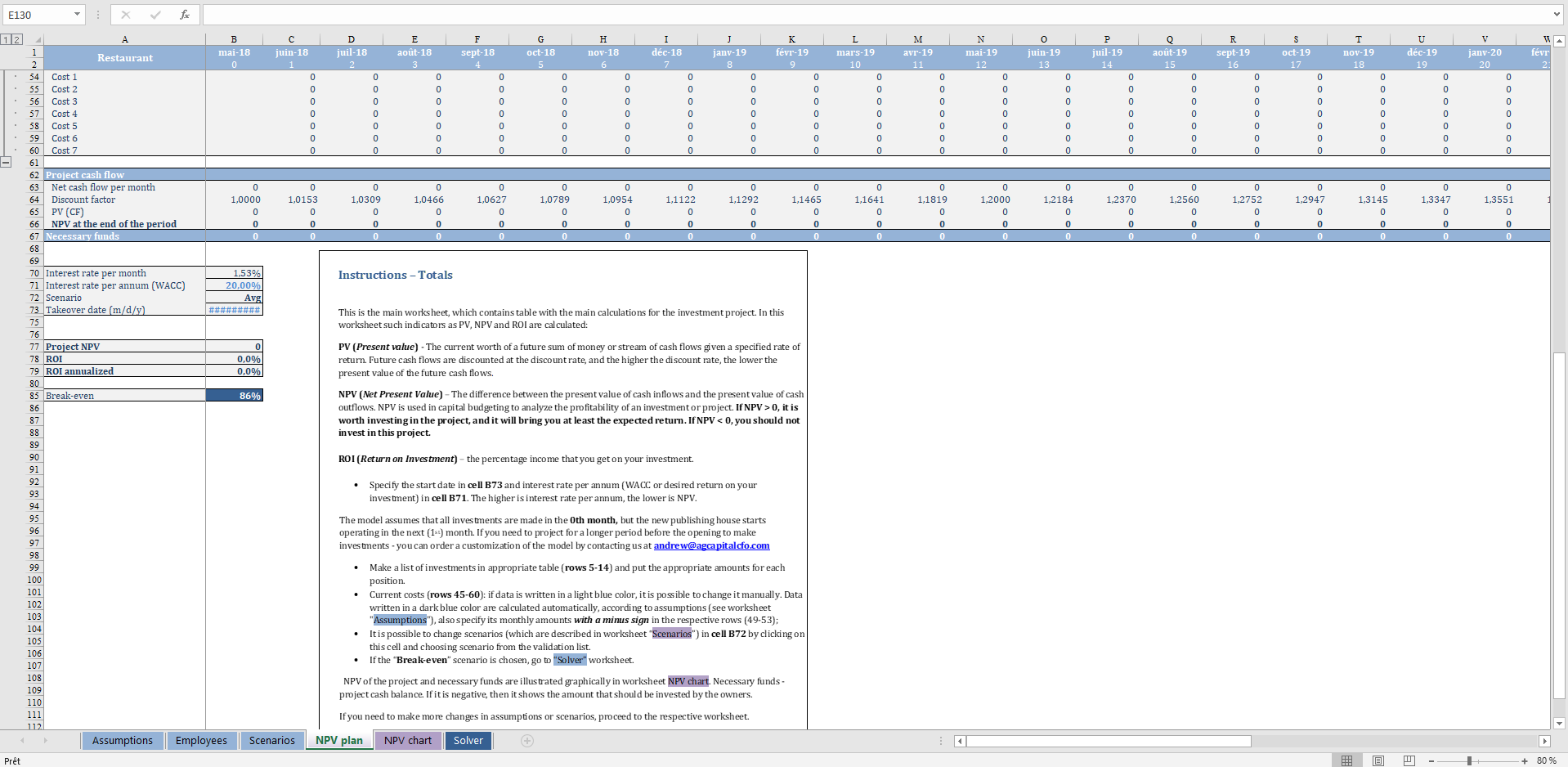Select the "Project cash flow" section header
The height and width of the screenshot is (767, 1568).
pos(124,175)
